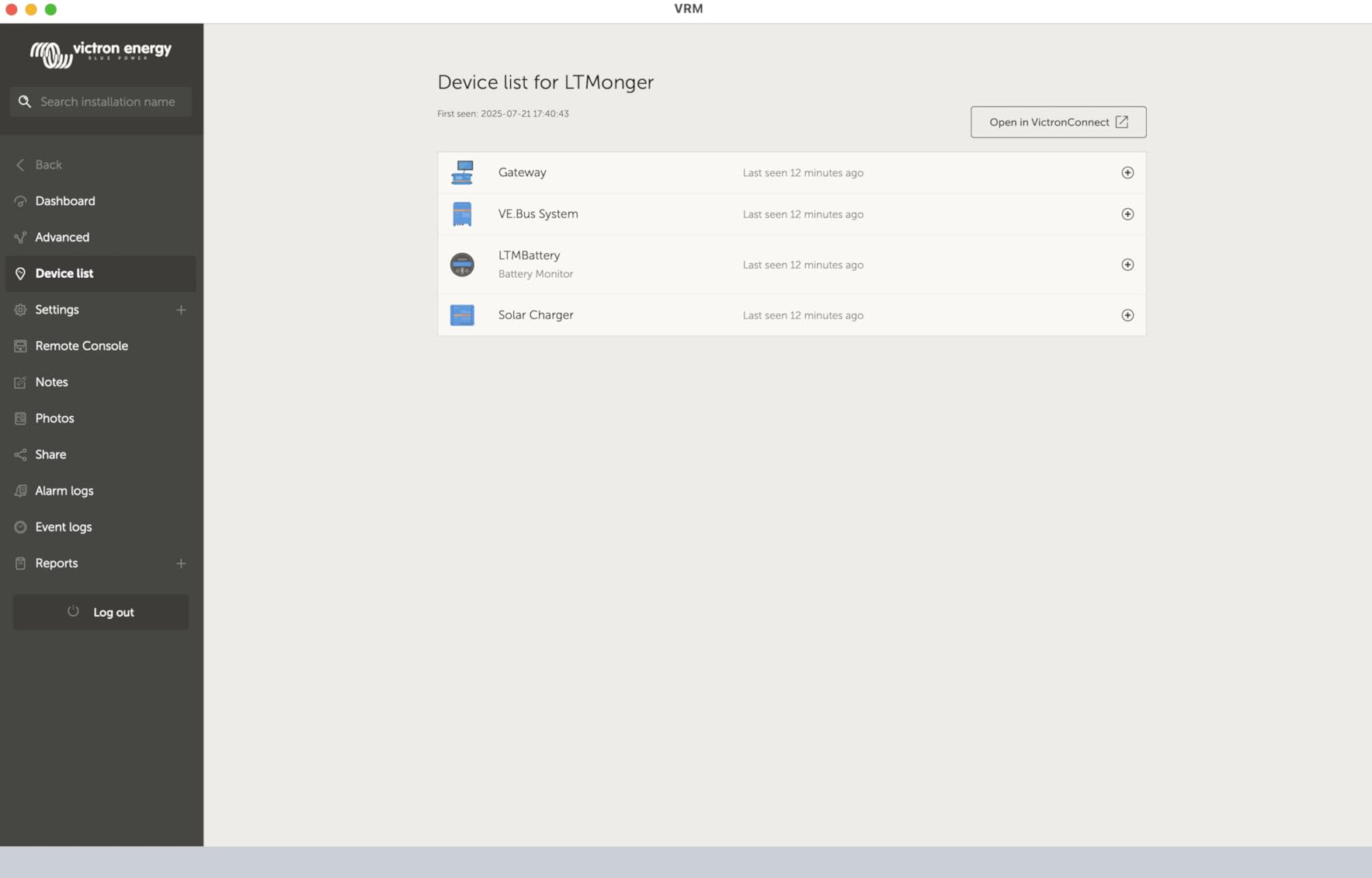Click the First seen timestamp
The image size is (1372, 878).
503,113
